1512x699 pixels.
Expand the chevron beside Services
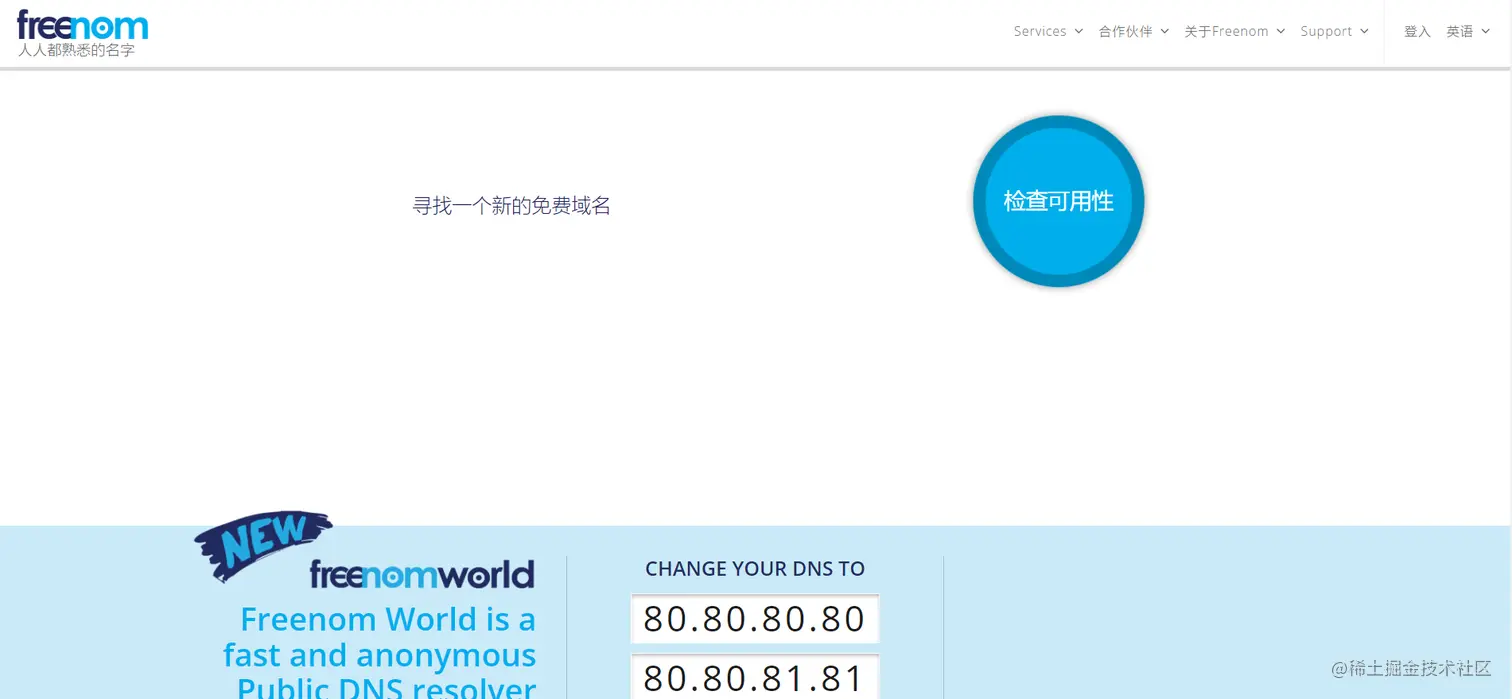coord(1078,31)
